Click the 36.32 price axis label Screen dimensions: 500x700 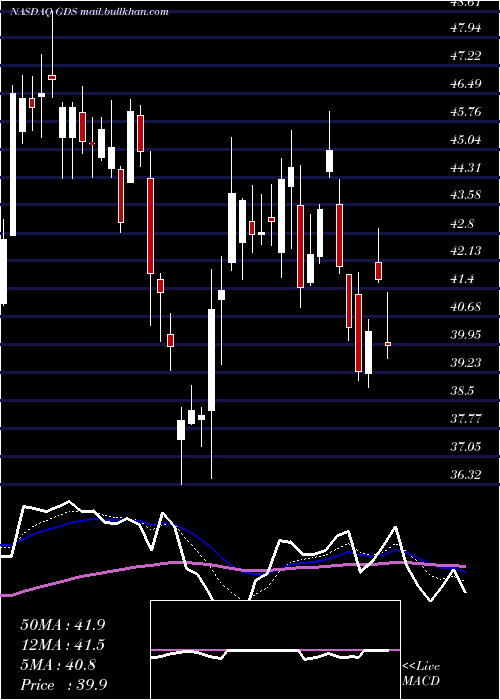pos(466,475)
